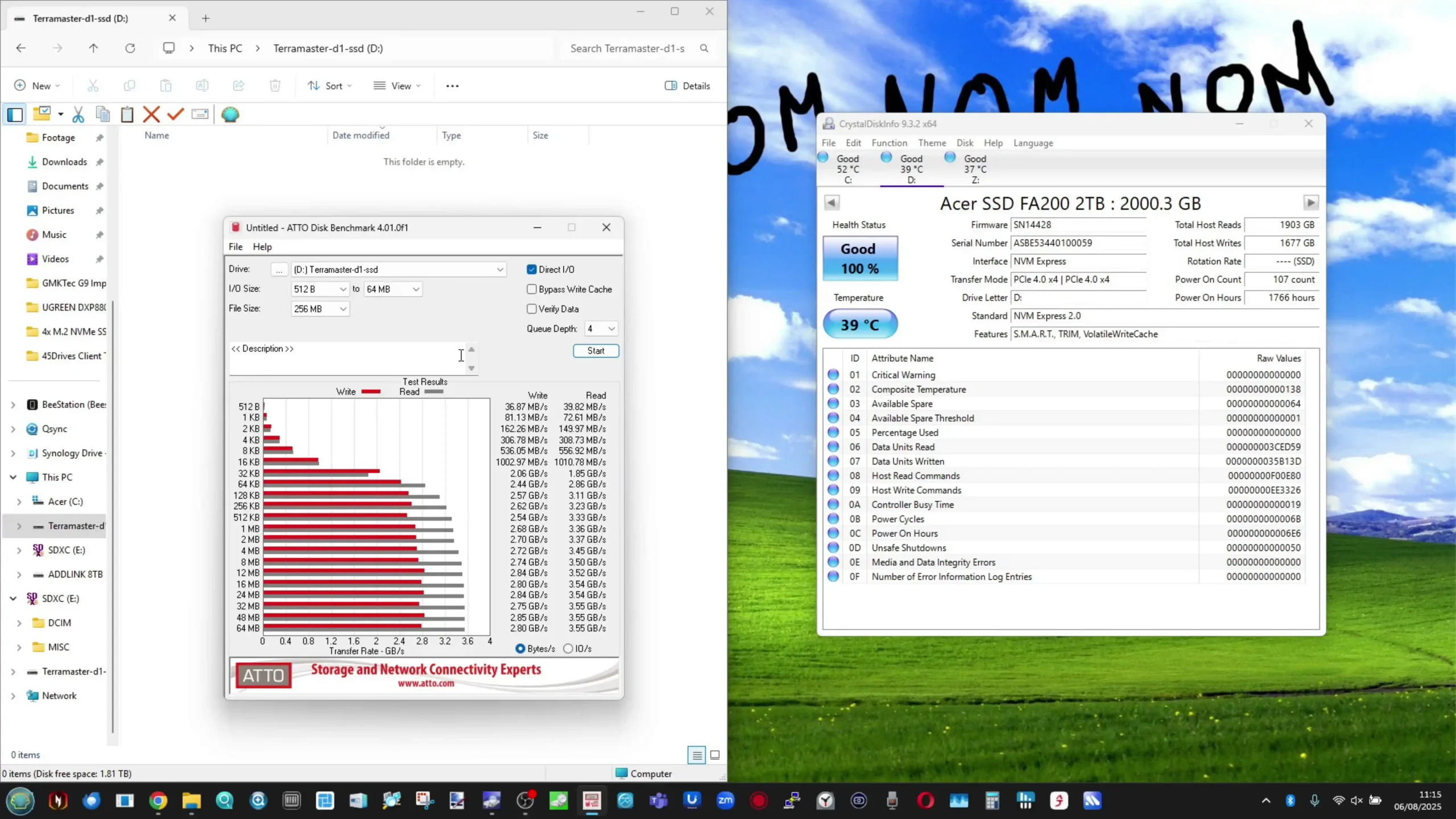1456x819 pixels.
Task: Open the I/O Size 64 MB dropdown
Action: tap(392, 289)
